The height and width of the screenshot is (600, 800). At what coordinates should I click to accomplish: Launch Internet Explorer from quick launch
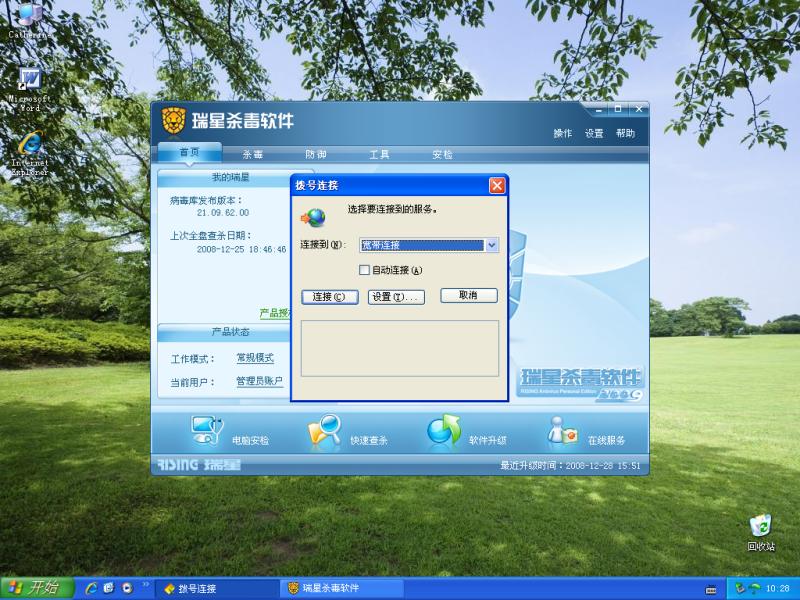92,588
